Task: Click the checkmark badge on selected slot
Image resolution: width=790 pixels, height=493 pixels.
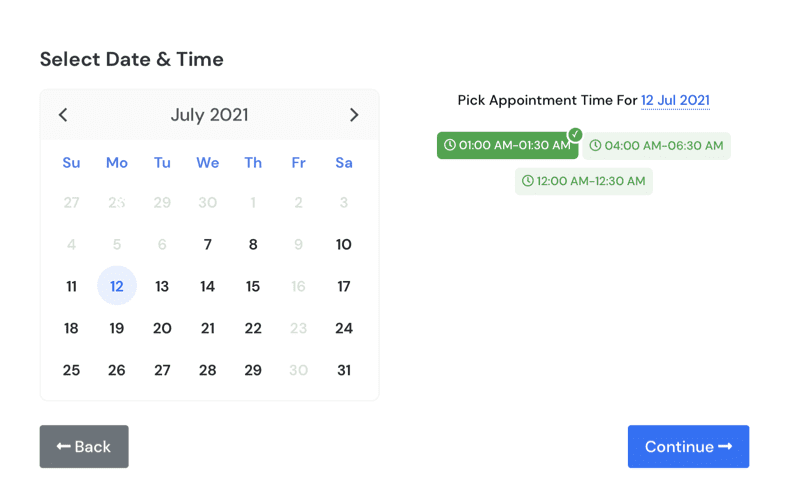Action: [x=575, y=134]
